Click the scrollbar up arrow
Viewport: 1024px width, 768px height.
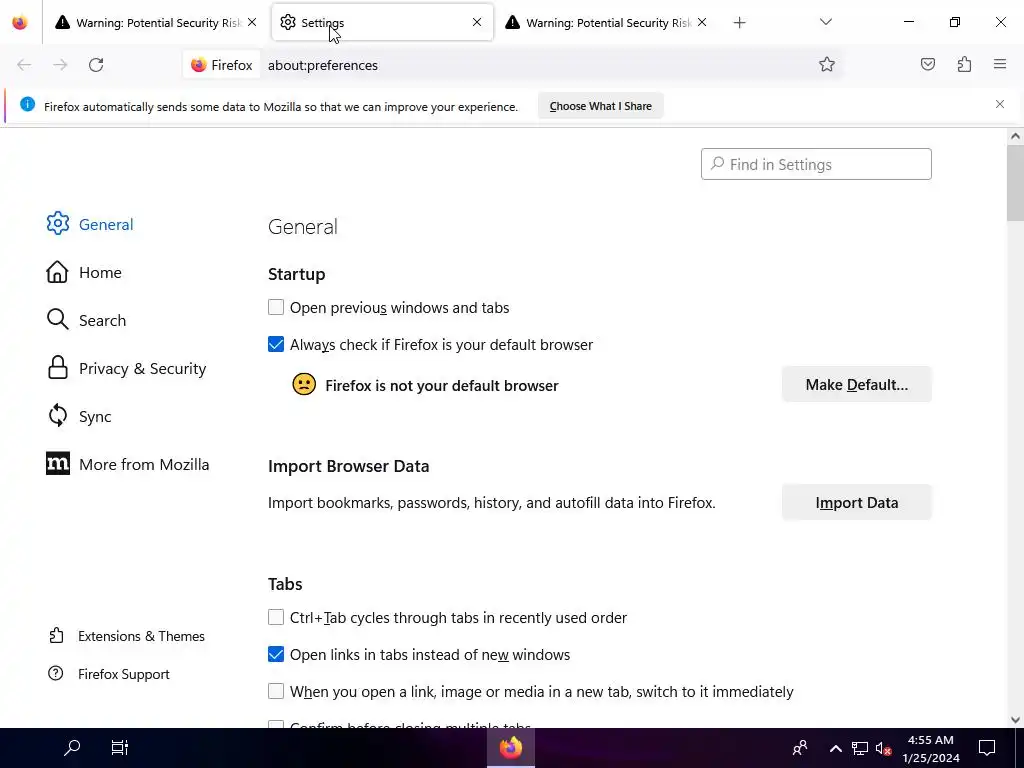(1015, 136)
